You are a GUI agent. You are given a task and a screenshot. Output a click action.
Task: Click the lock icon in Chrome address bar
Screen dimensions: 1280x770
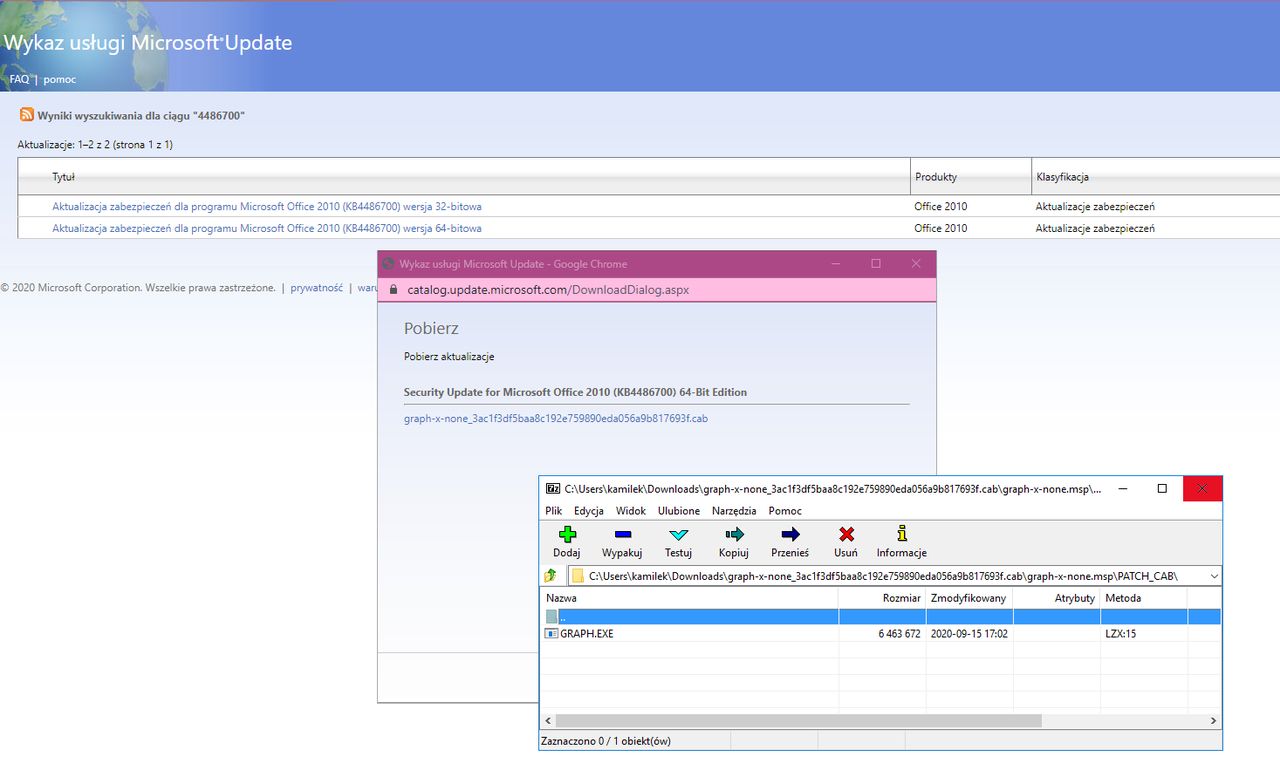pyautogui.click(x=393, y=290)
